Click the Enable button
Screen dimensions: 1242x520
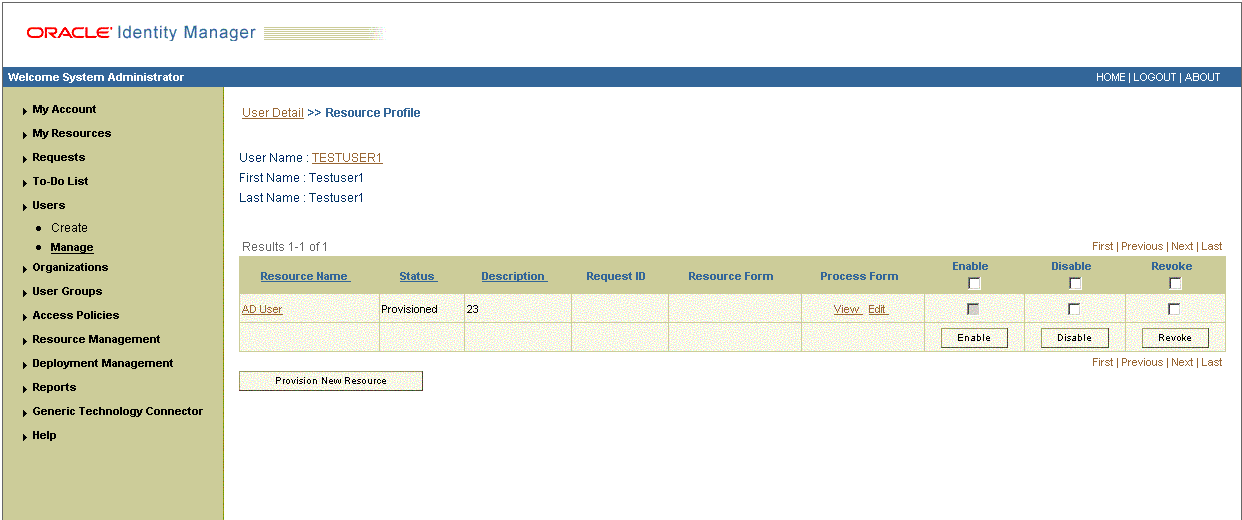click(x=974, y=338)
